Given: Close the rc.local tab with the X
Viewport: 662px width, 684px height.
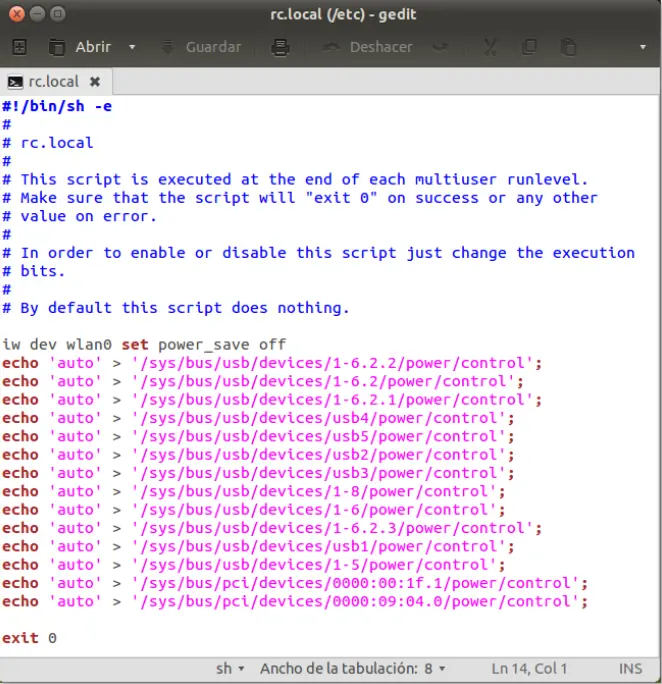Looking at the screenshot, I should (x=95, y=82).
